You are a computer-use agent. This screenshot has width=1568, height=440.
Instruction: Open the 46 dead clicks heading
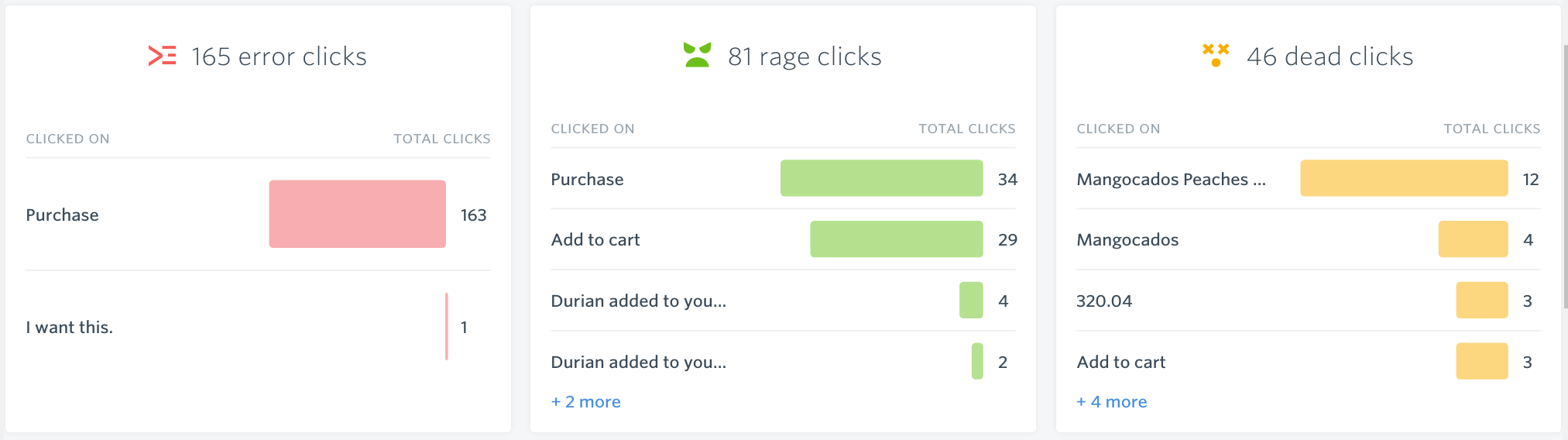[1330, 57]
